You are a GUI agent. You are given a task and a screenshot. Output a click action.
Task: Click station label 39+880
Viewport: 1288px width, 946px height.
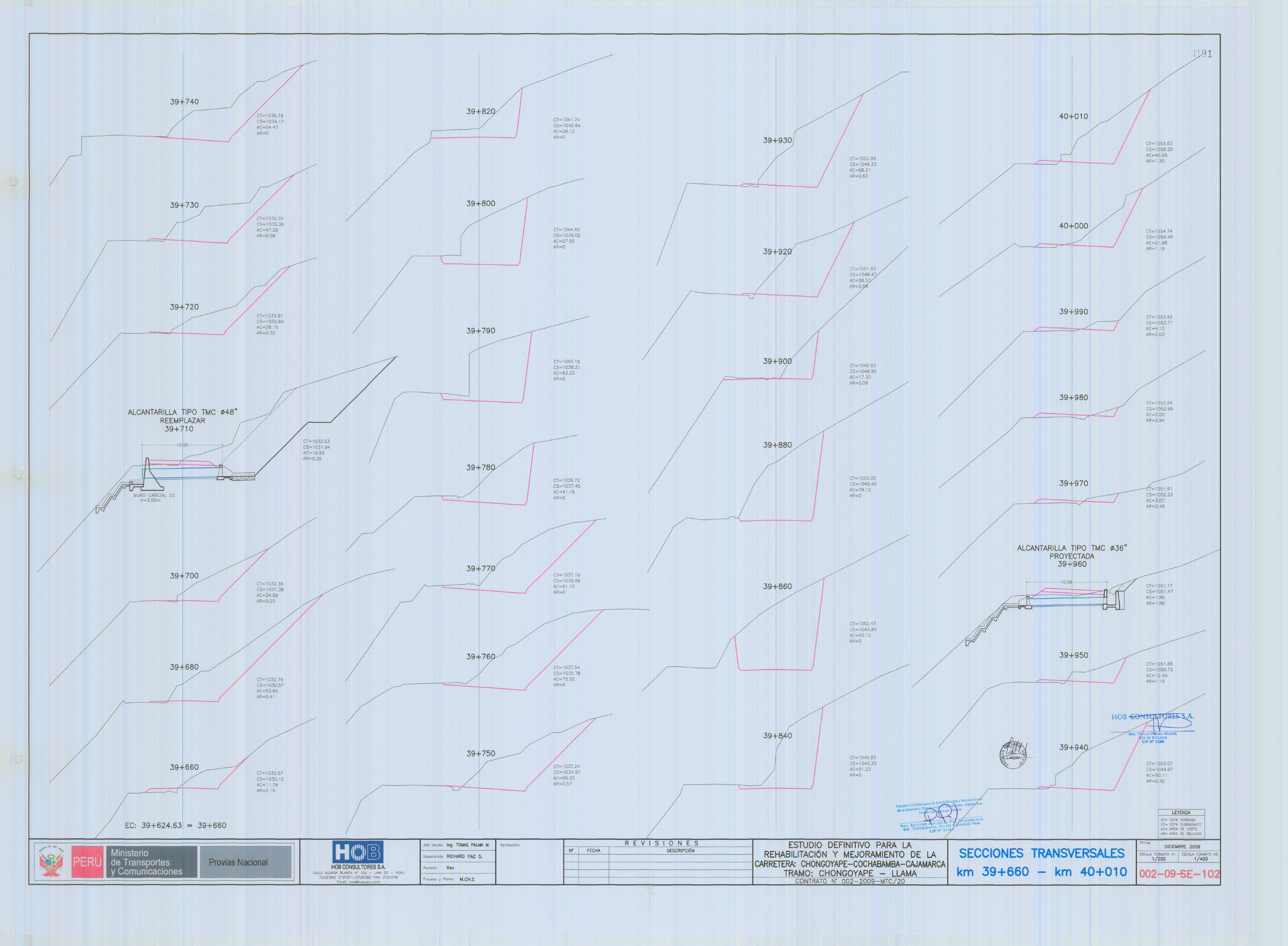pyautogui.click(x=777, y=444)
